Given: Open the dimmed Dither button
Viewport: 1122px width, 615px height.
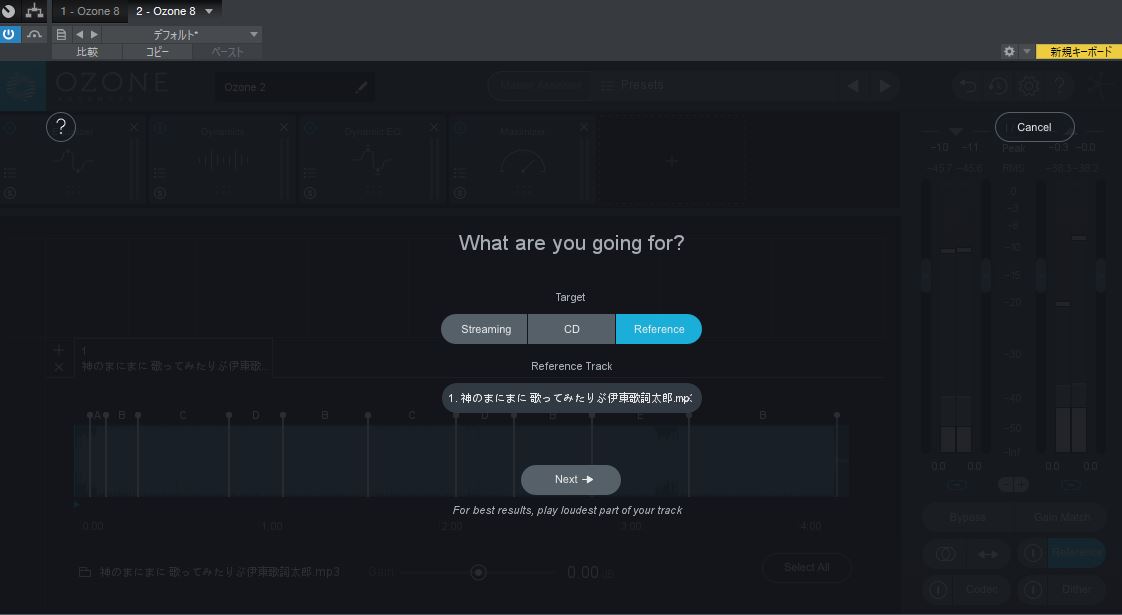Looking at the screenshot, I should [x=1076, y=589].
